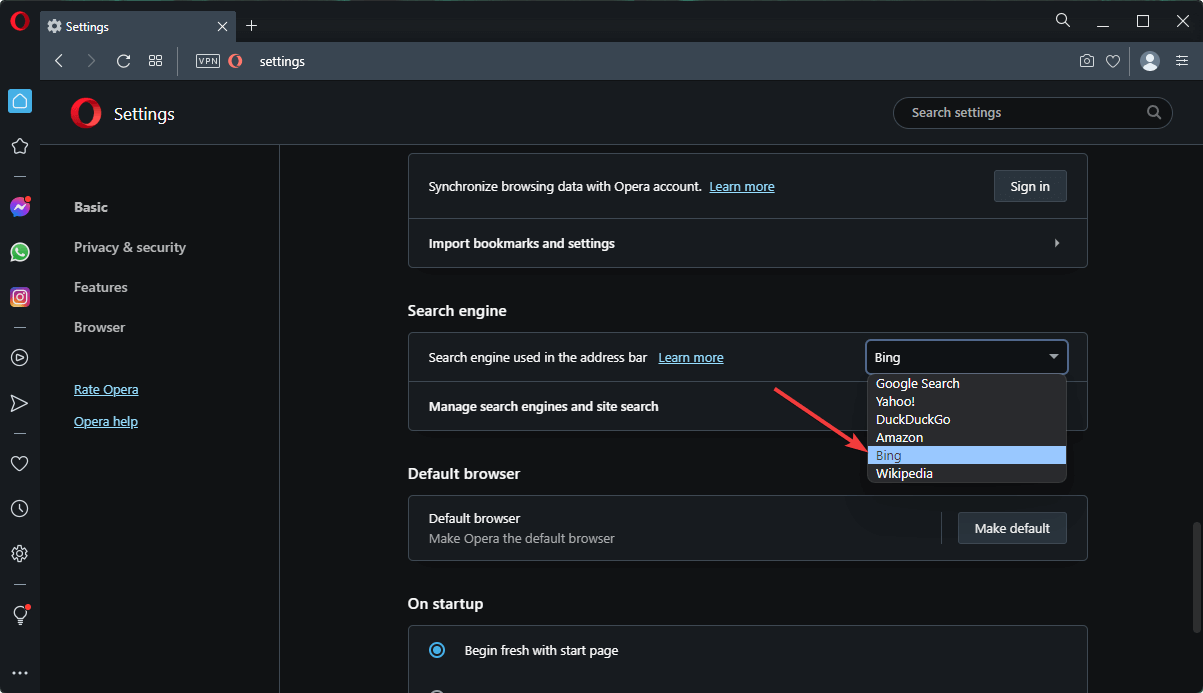Click the Search engine section heading
Screen dimensions: 1203x693
[457, 311]
